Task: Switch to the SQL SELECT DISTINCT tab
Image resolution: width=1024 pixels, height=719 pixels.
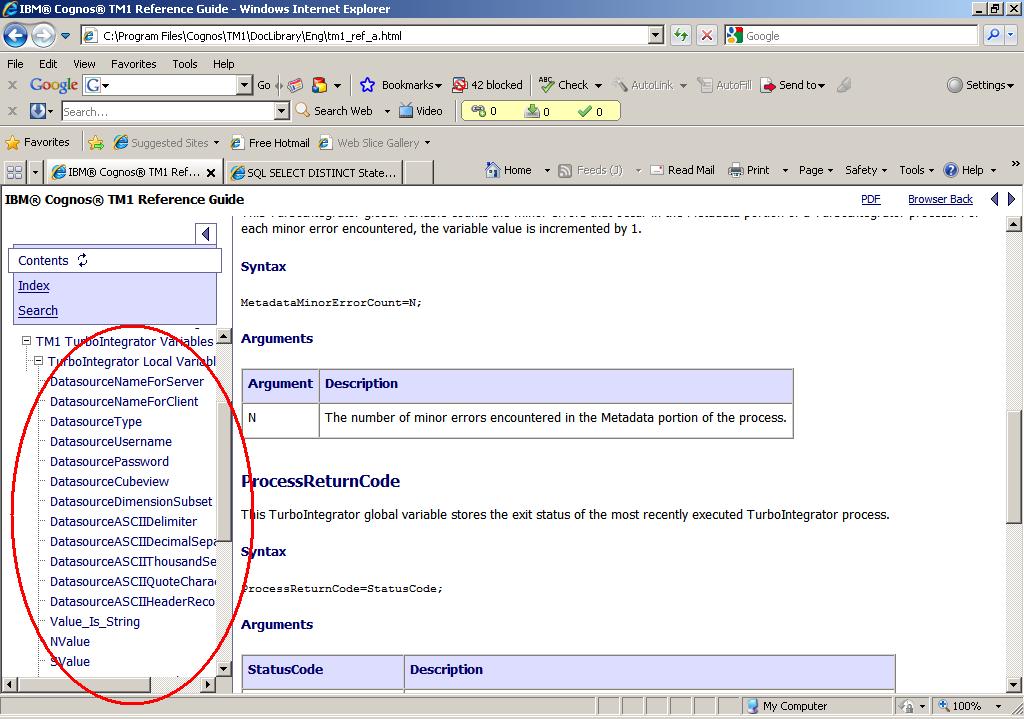Action: [314, 172]
